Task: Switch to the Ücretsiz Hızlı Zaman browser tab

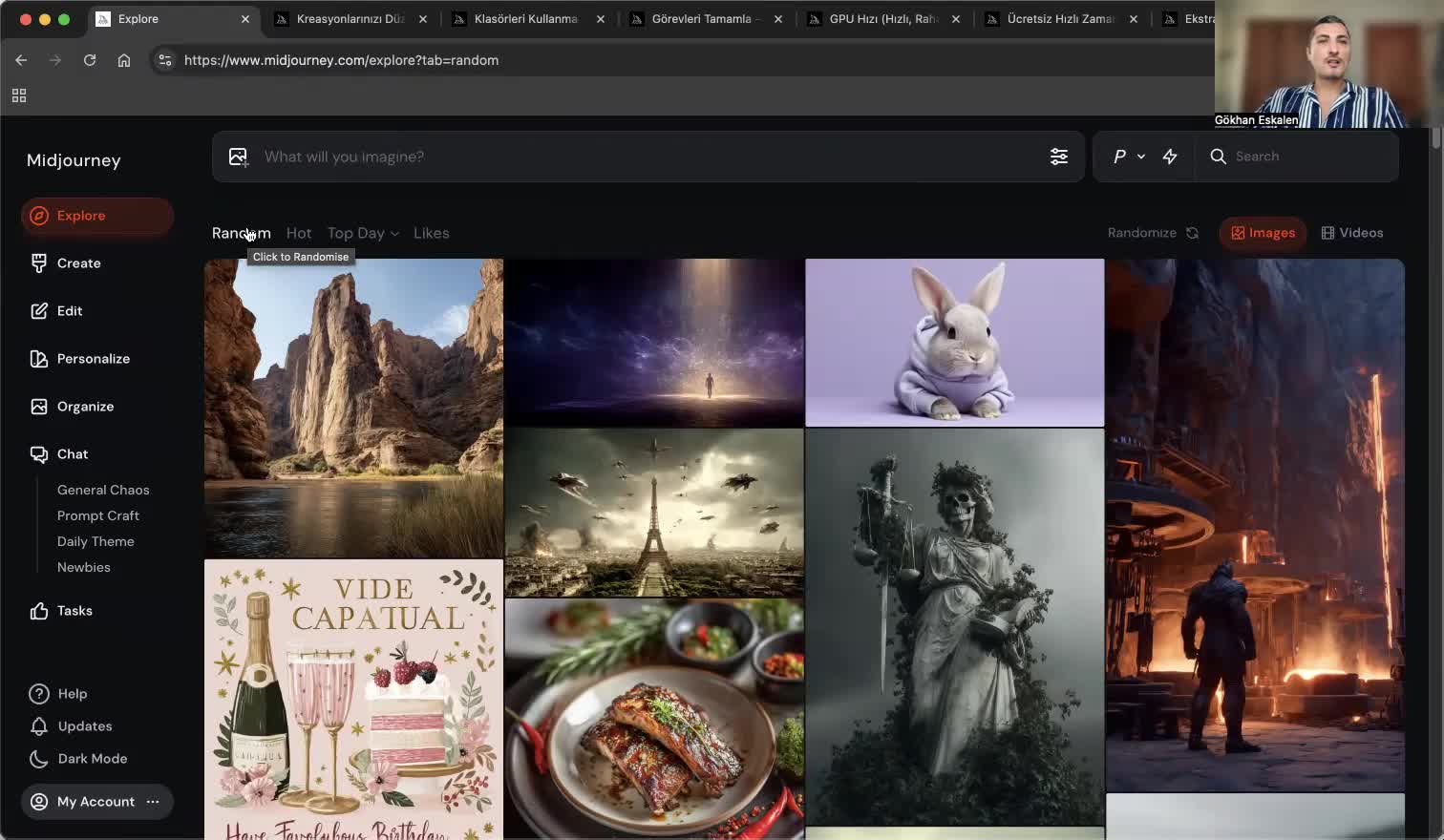Action: [1060, 19]
